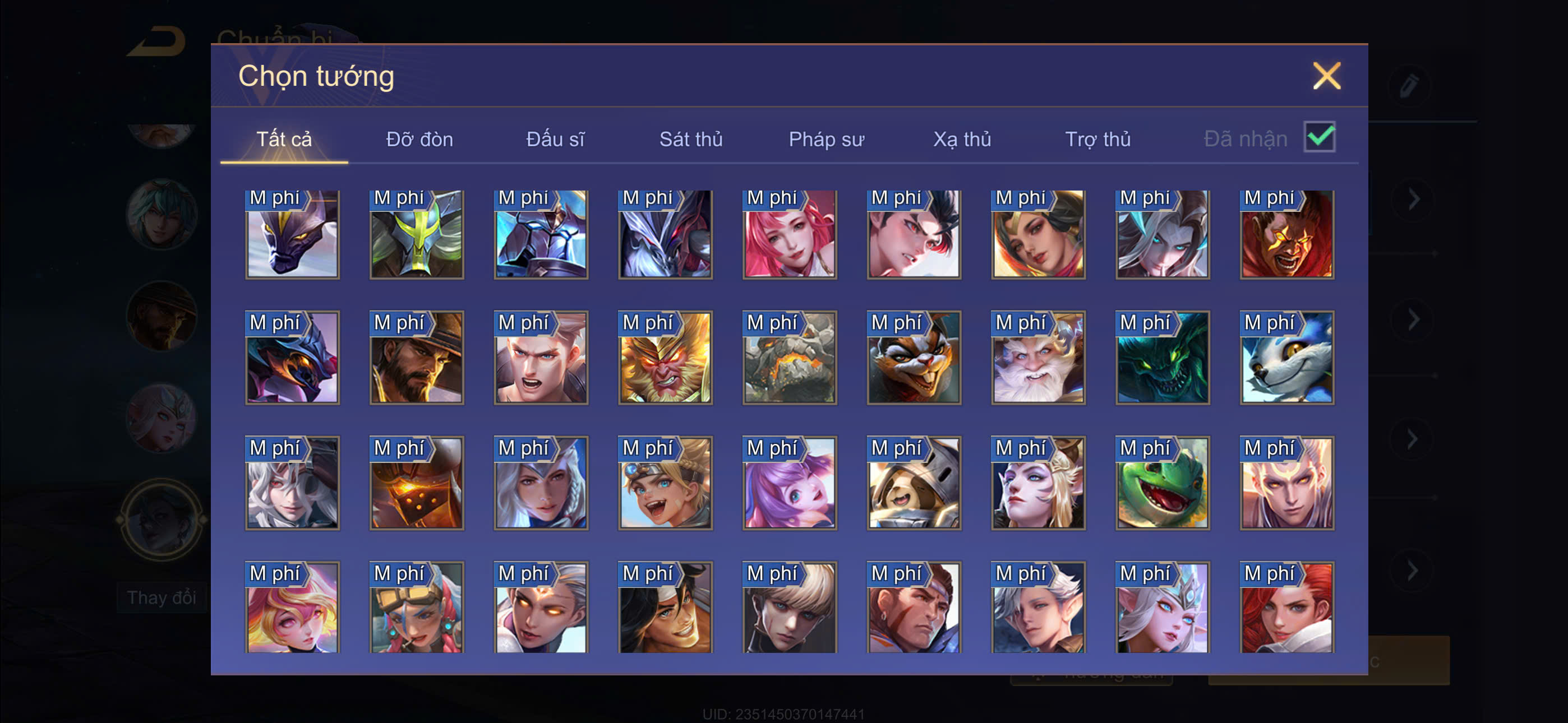1568x723 pixels.
Task: Pick the golden monkey king hero
Action: click(665, 358)
